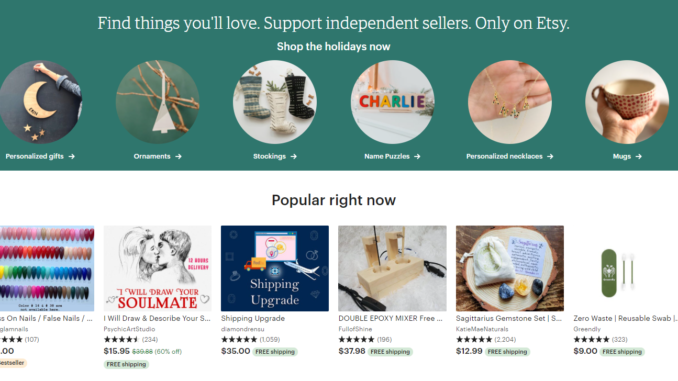The height and width of the screenshot is (381, 678).
Task: Open the moon Personalized gifts circle image
Action: pyautogui.click(x=40, y=102)
